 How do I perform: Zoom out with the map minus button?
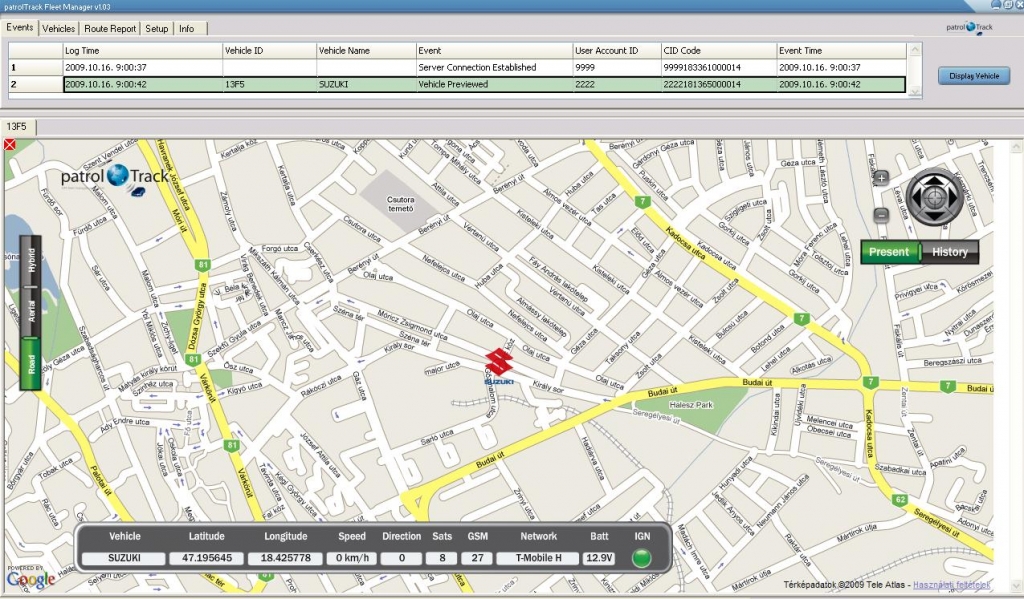[881, 215]
